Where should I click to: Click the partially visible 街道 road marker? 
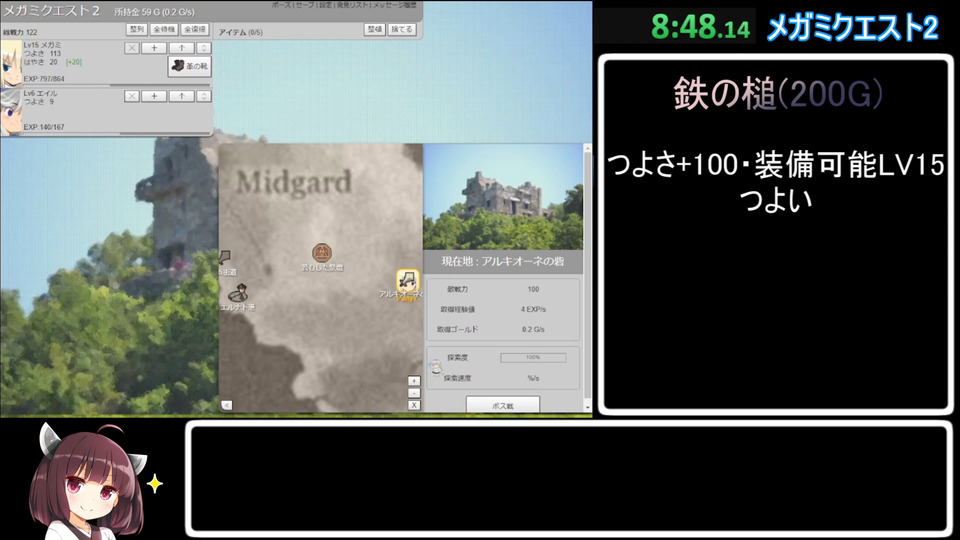click(225, 258)
